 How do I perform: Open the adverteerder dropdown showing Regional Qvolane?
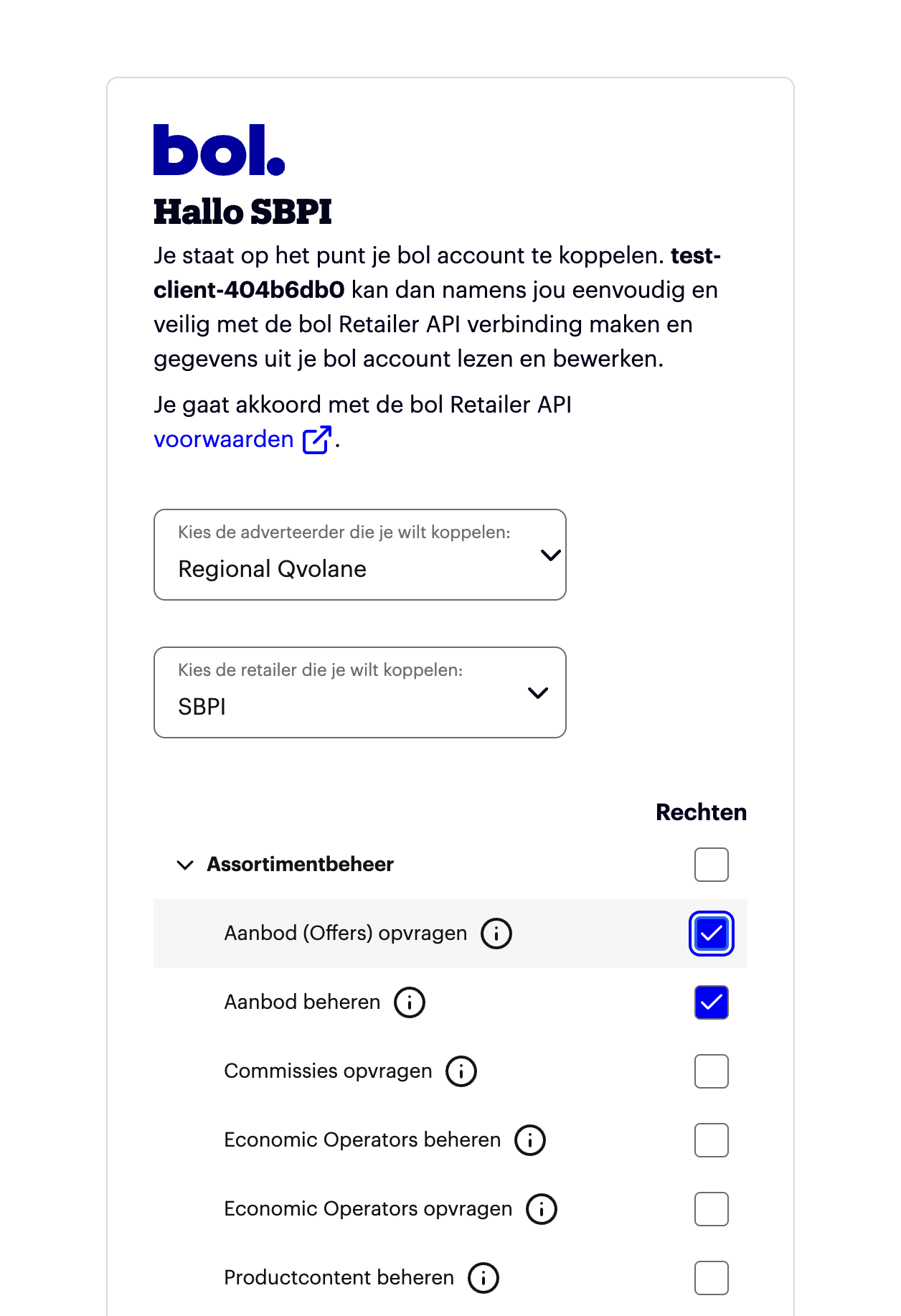point(360,555)
